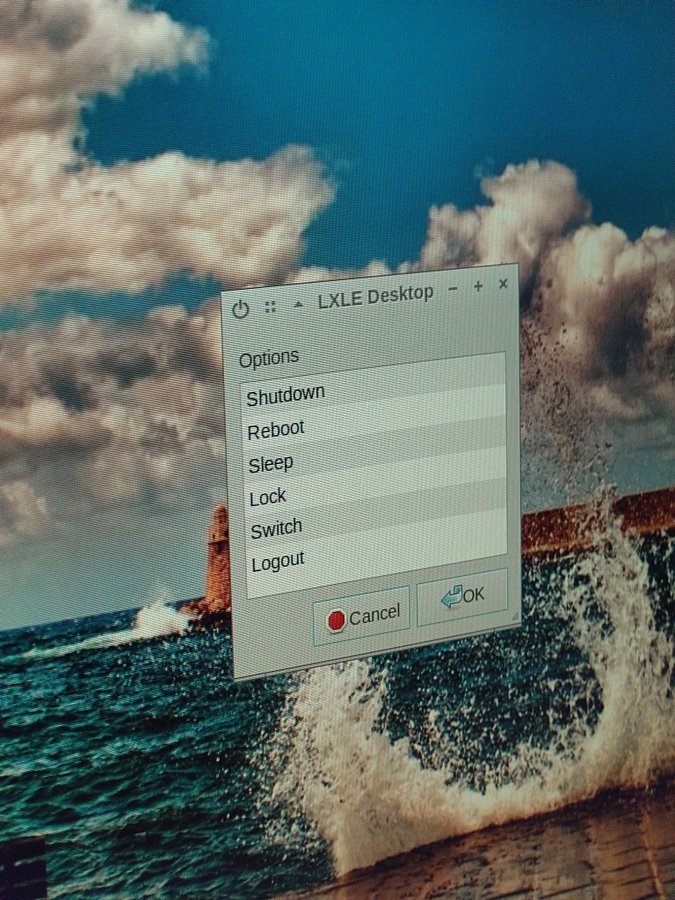675x900 pixels.
Task: Close the LXLE Desktop dialog
Action: [503, 284]
